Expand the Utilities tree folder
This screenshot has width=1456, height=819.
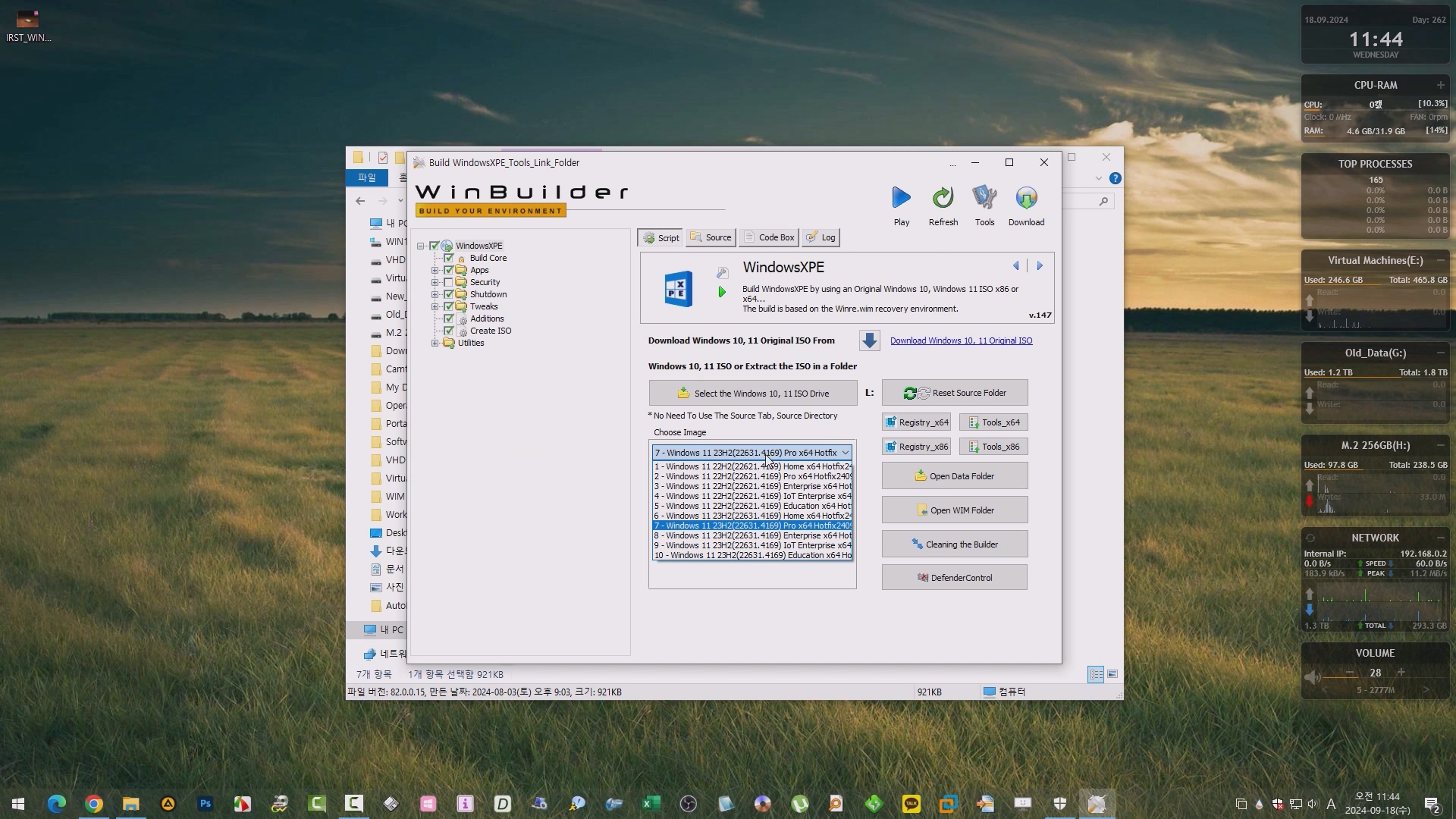435,343
